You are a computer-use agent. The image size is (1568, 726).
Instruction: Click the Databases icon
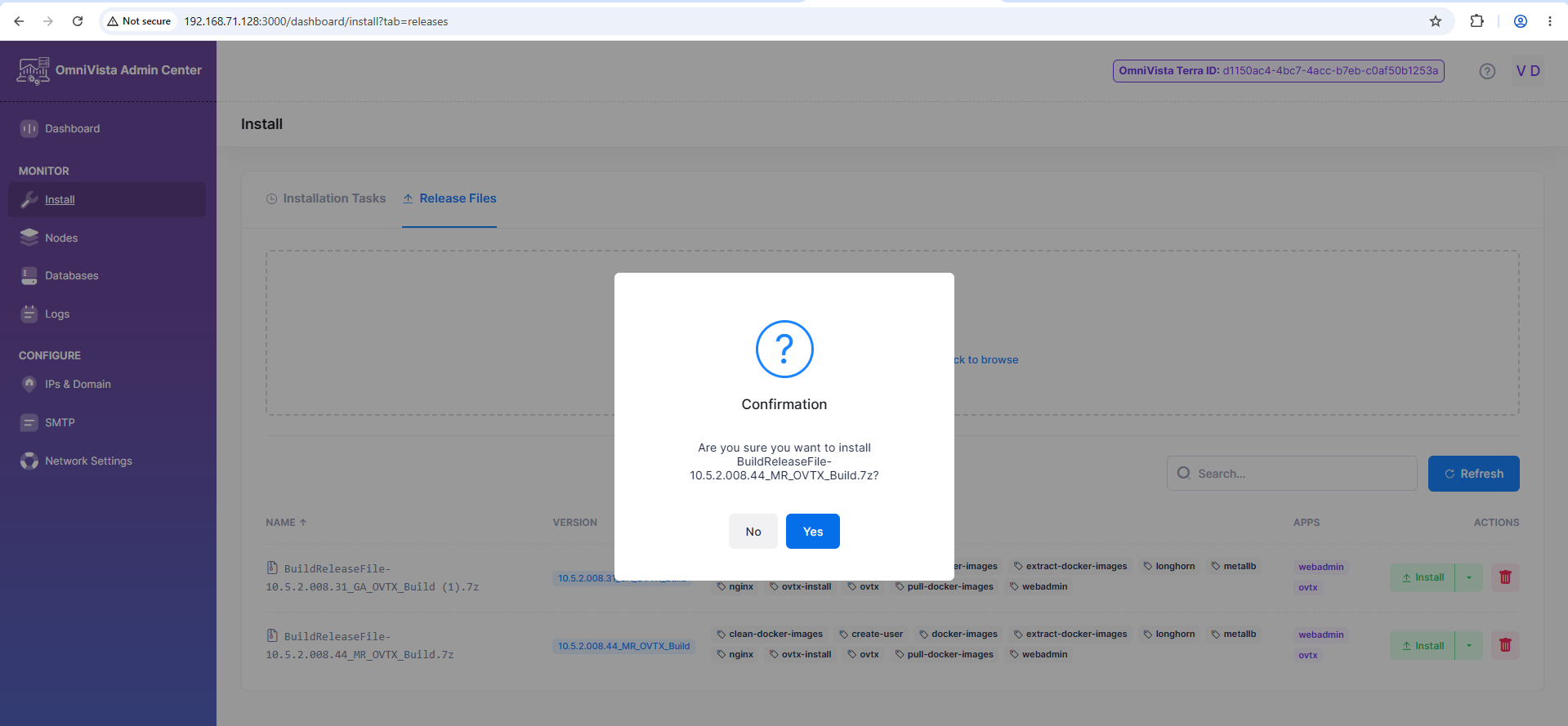29,276
